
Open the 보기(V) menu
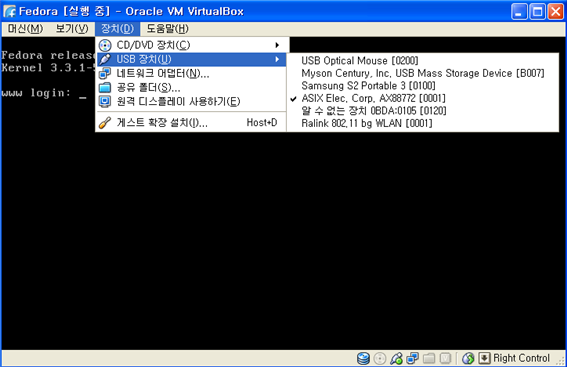(x=72, y=29)
